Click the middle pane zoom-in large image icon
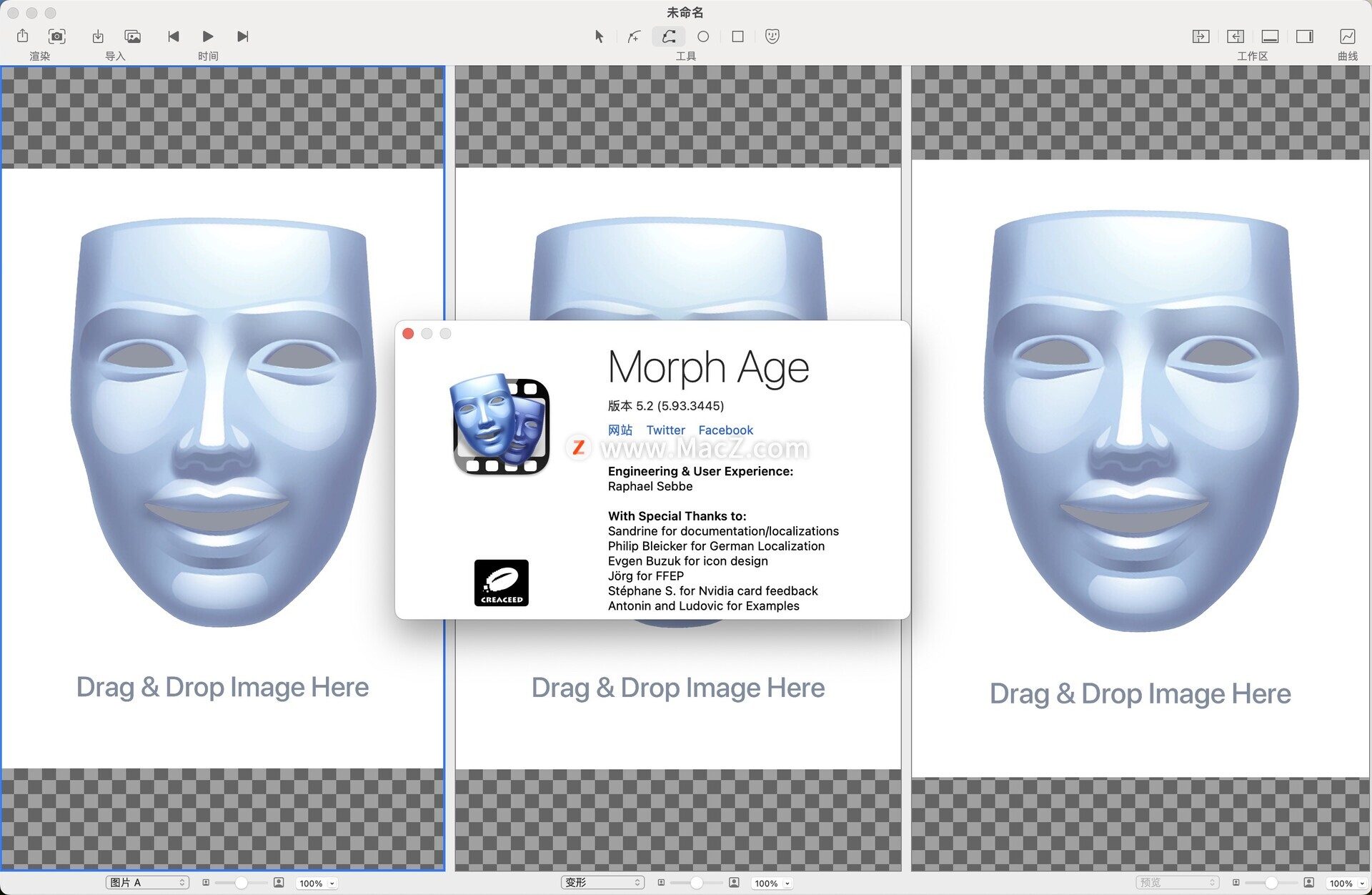This screenshot has height=895, width=1372. (734, 883)
